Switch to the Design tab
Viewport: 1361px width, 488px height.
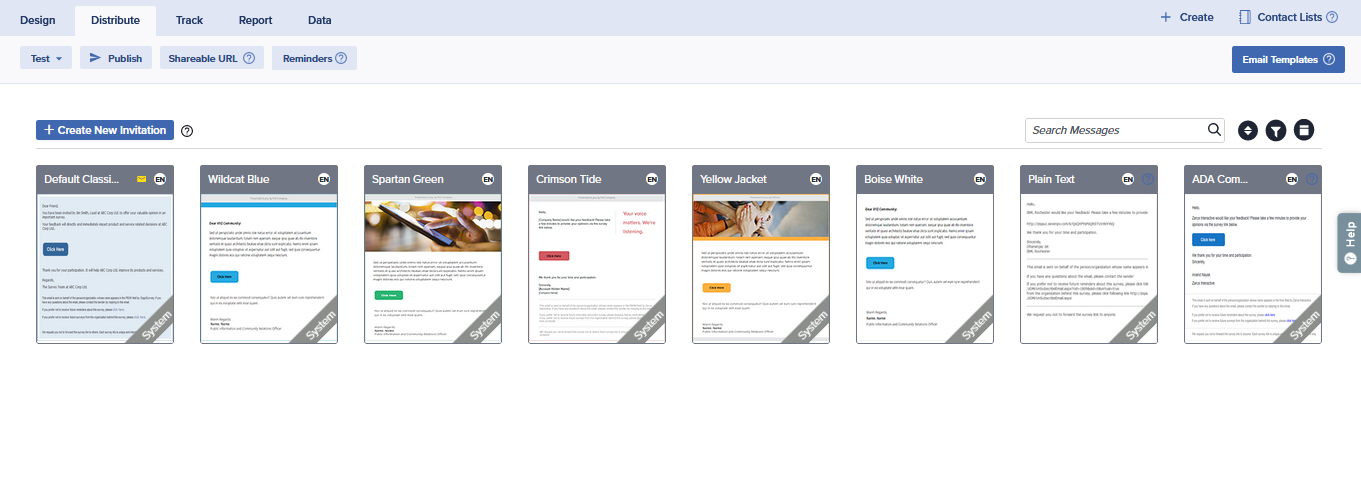(x=37, y=18)
